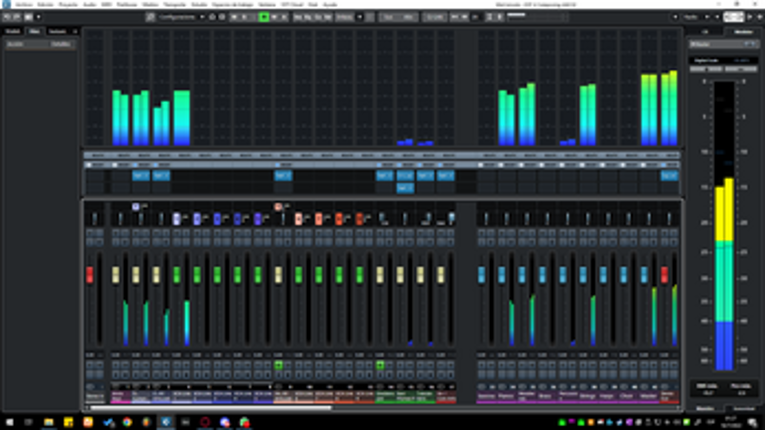
Task: Click horizontal scrollbar below the channel names
Action: tap(211, 408)
